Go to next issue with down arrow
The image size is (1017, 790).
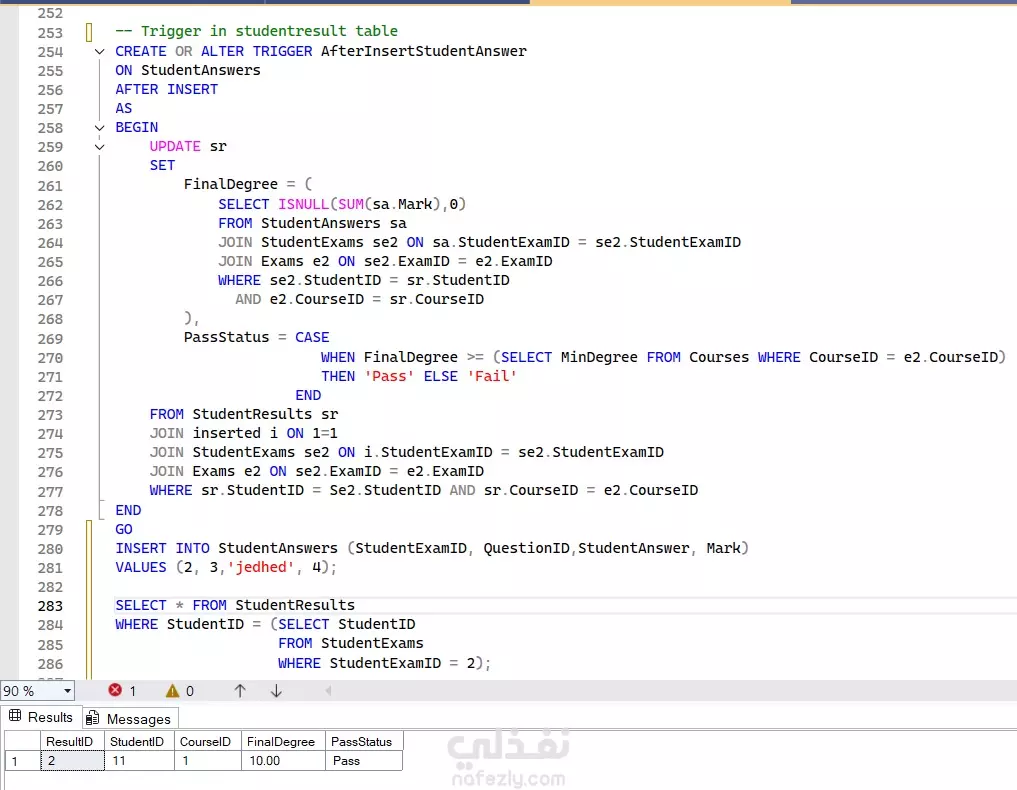[x=276, y=691]
